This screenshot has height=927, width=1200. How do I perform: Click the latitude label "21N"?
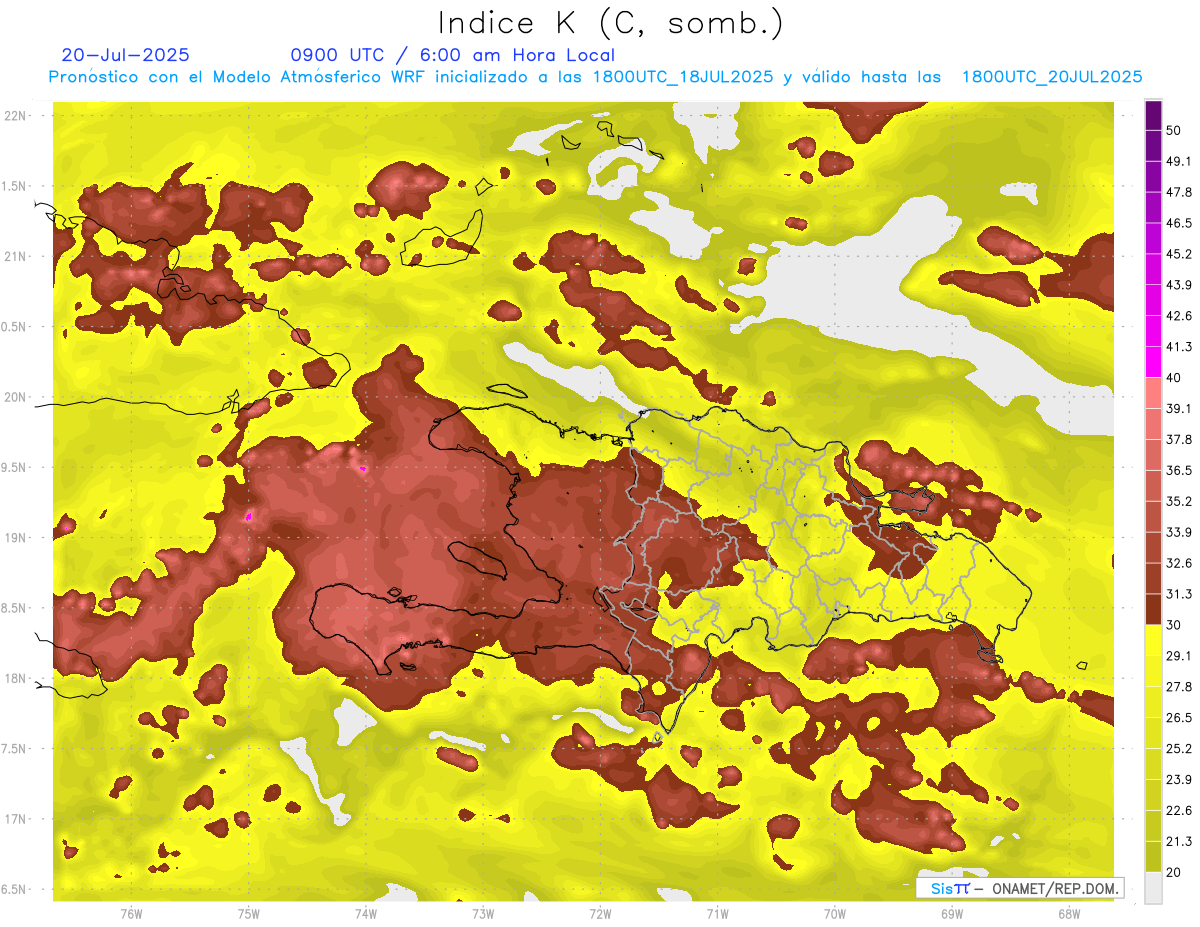pos(15,256)
